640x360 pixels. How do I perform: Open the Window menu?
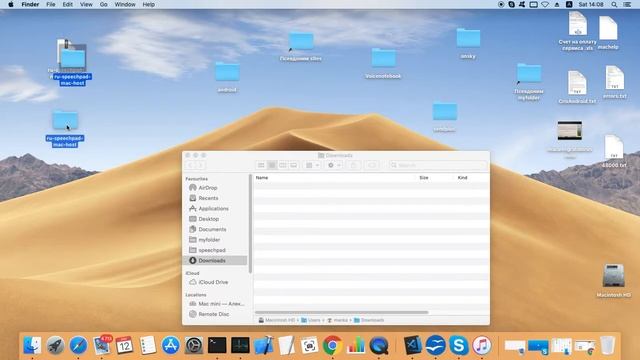125,4
